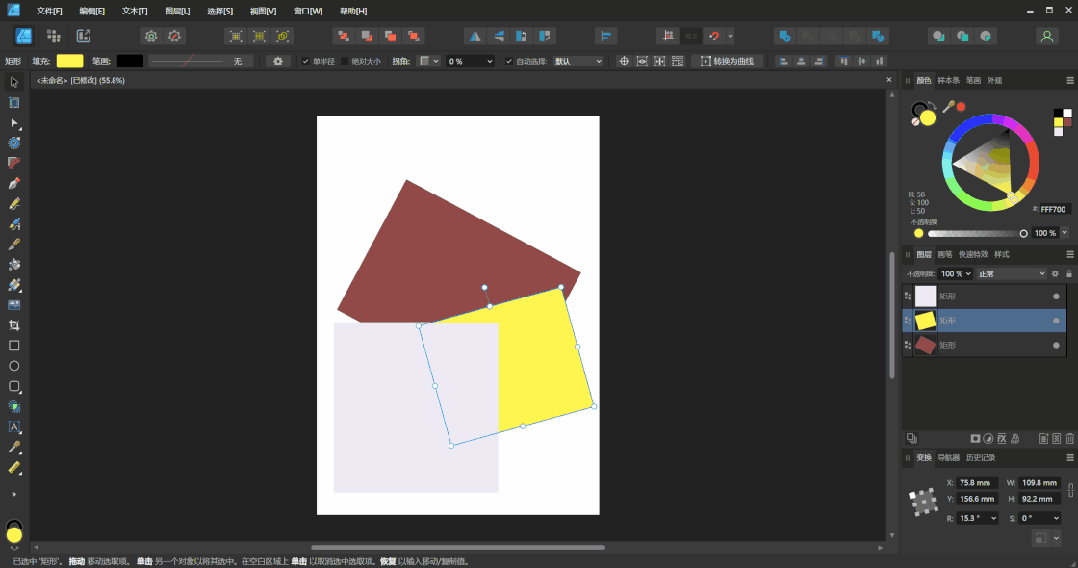
Task: Activate the Artistic Text tool
Action: 14,427
